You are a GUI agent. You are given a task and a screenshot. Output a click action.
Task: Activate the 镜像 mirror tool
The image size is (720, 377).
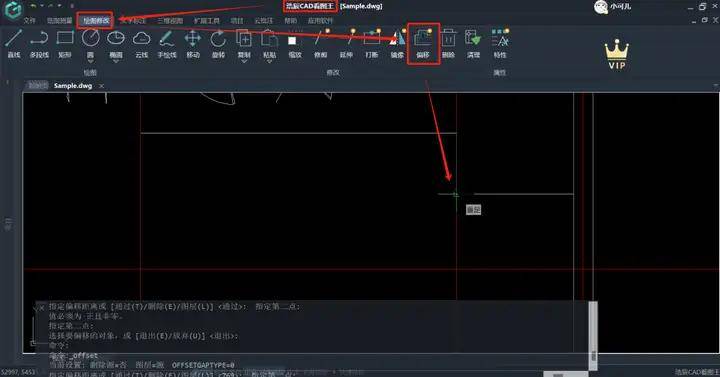pyautogui.click(x=397, y=43)
